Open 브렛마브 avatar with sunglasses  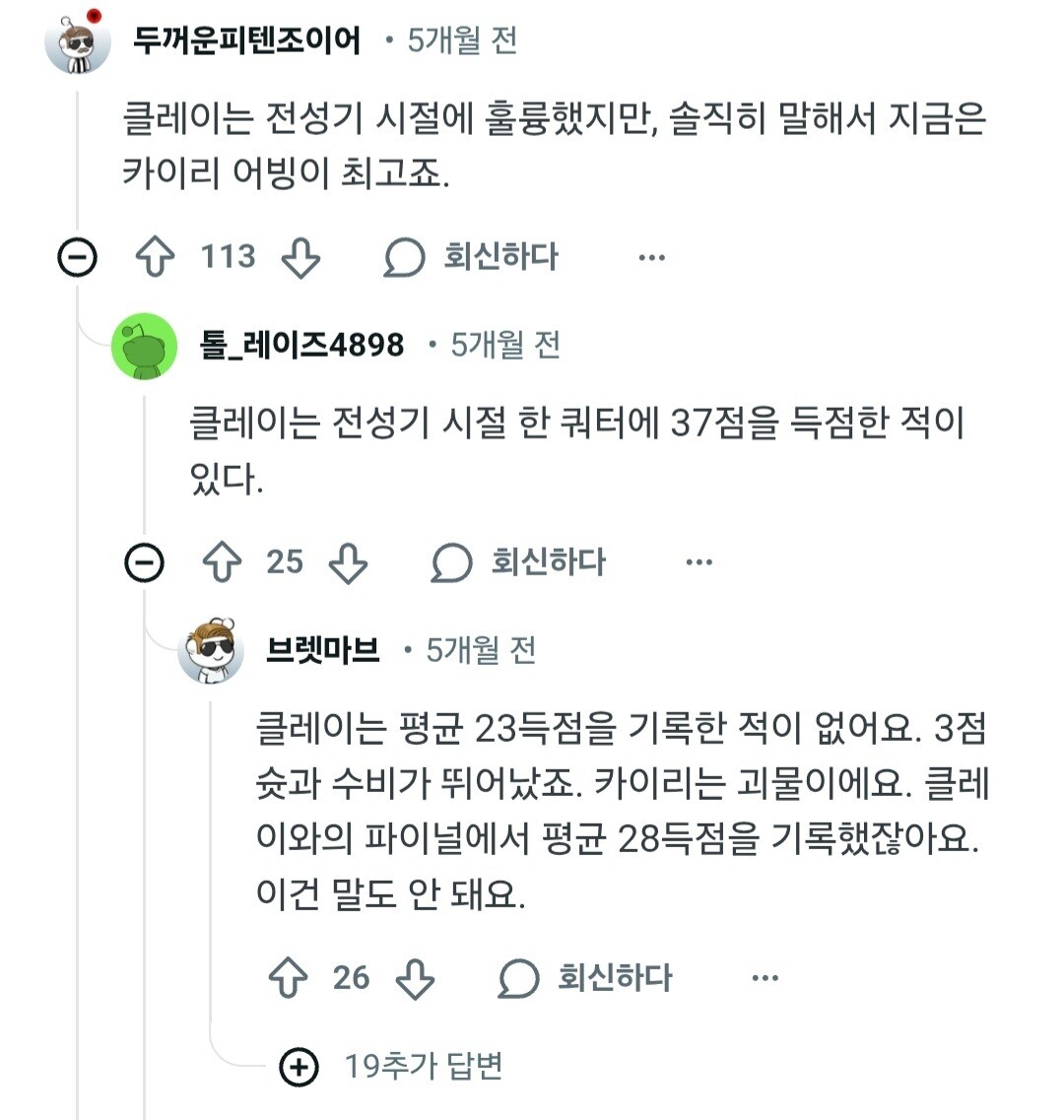(211, 651)
